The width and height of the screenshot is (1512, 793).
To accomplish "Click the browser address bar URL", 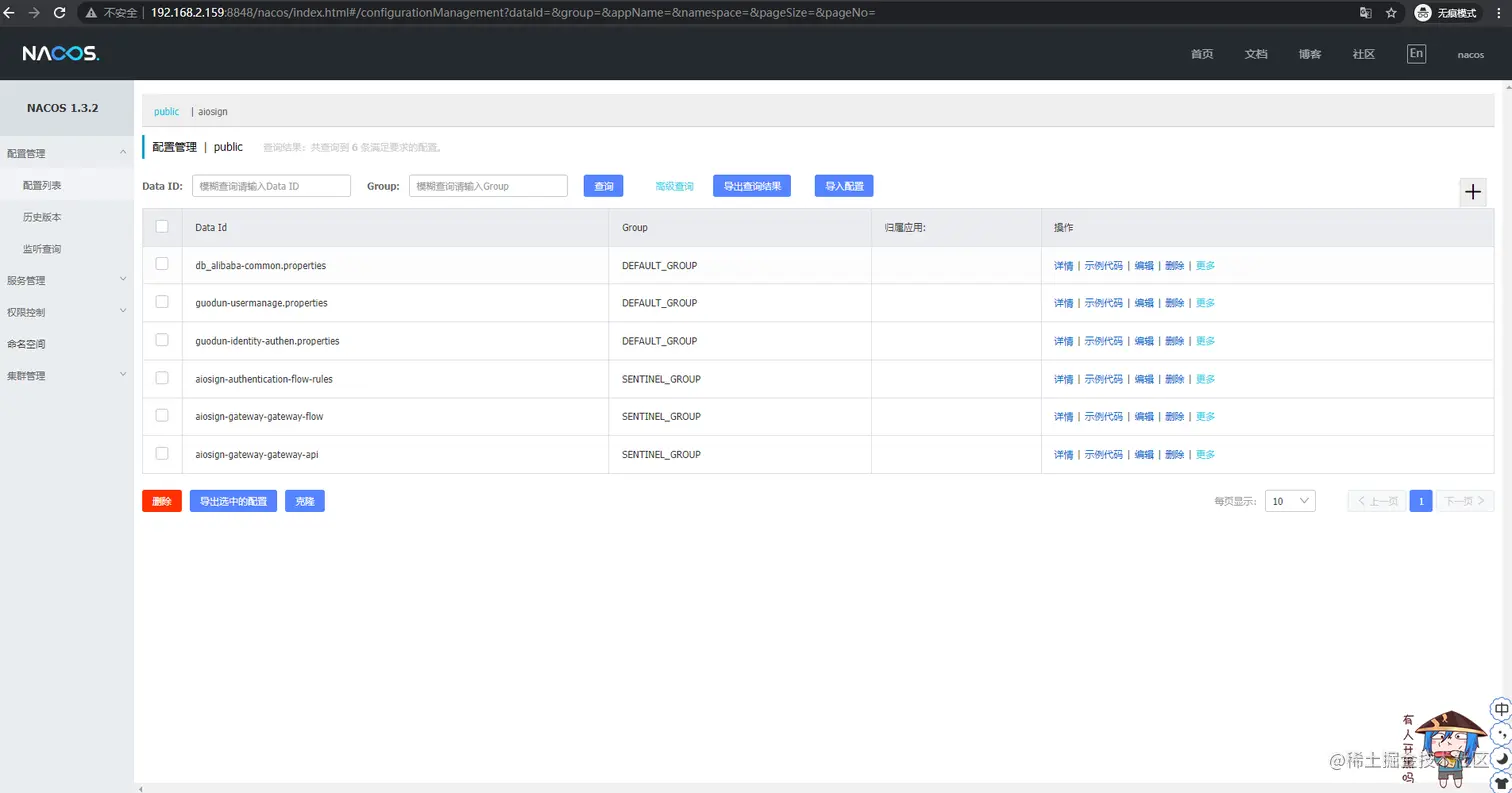I will [x=513, y=13].
